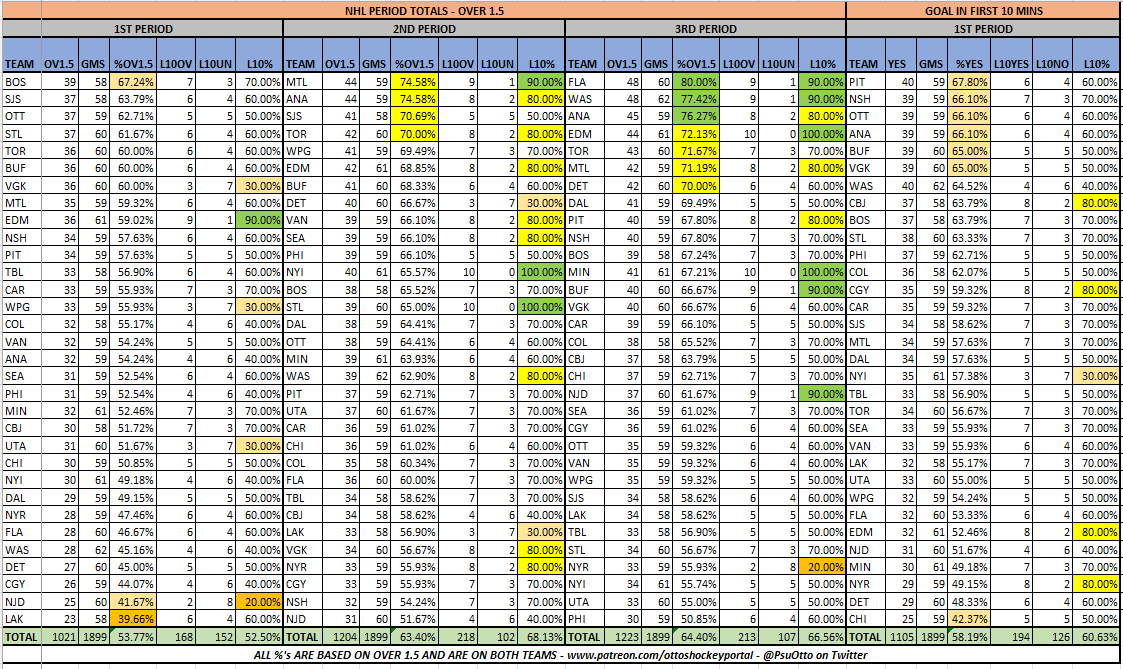Click WAS's 45.16% cell
Screen dimensions: 1123x669
click(132, 549)
